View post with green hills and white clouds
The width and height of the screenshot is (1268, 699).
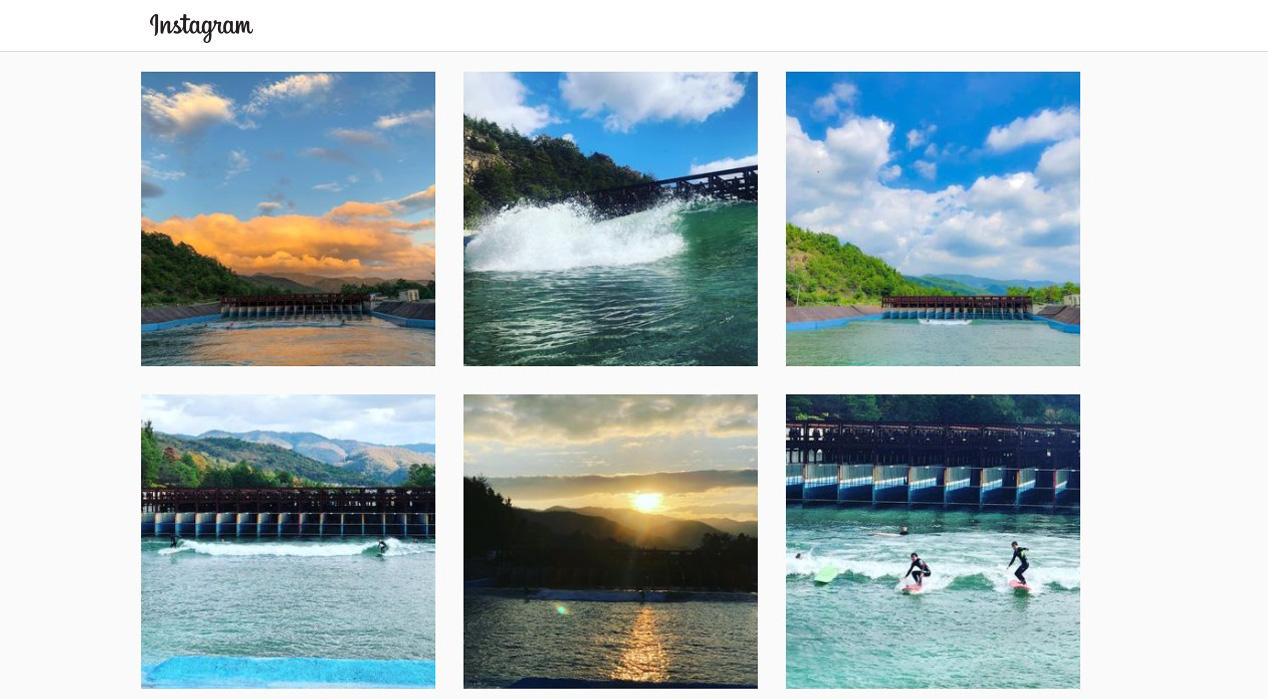(x=933, y=219)
